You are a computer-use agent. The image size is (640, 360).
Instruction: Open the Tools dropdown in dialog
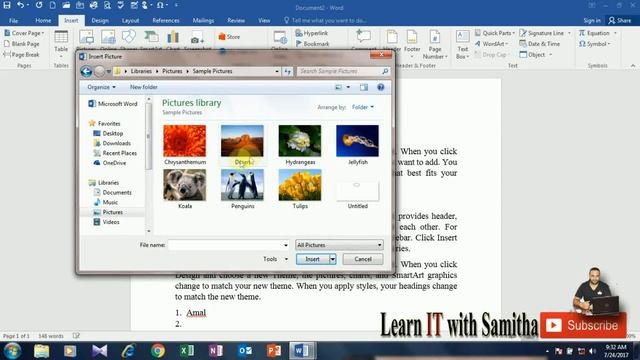pyautogui.click(x=276, y=259)
